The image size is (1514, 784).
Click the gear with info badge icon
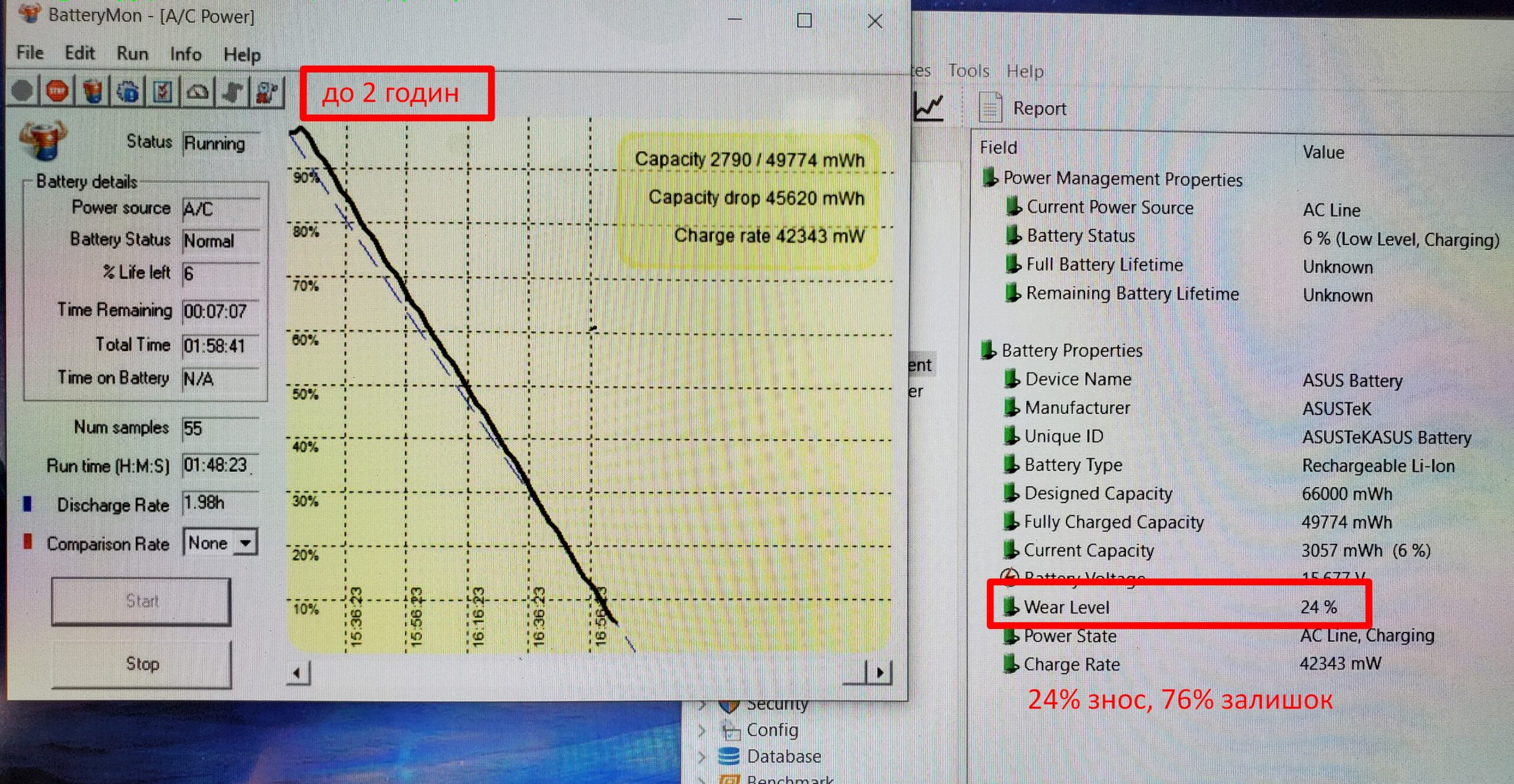128,92
